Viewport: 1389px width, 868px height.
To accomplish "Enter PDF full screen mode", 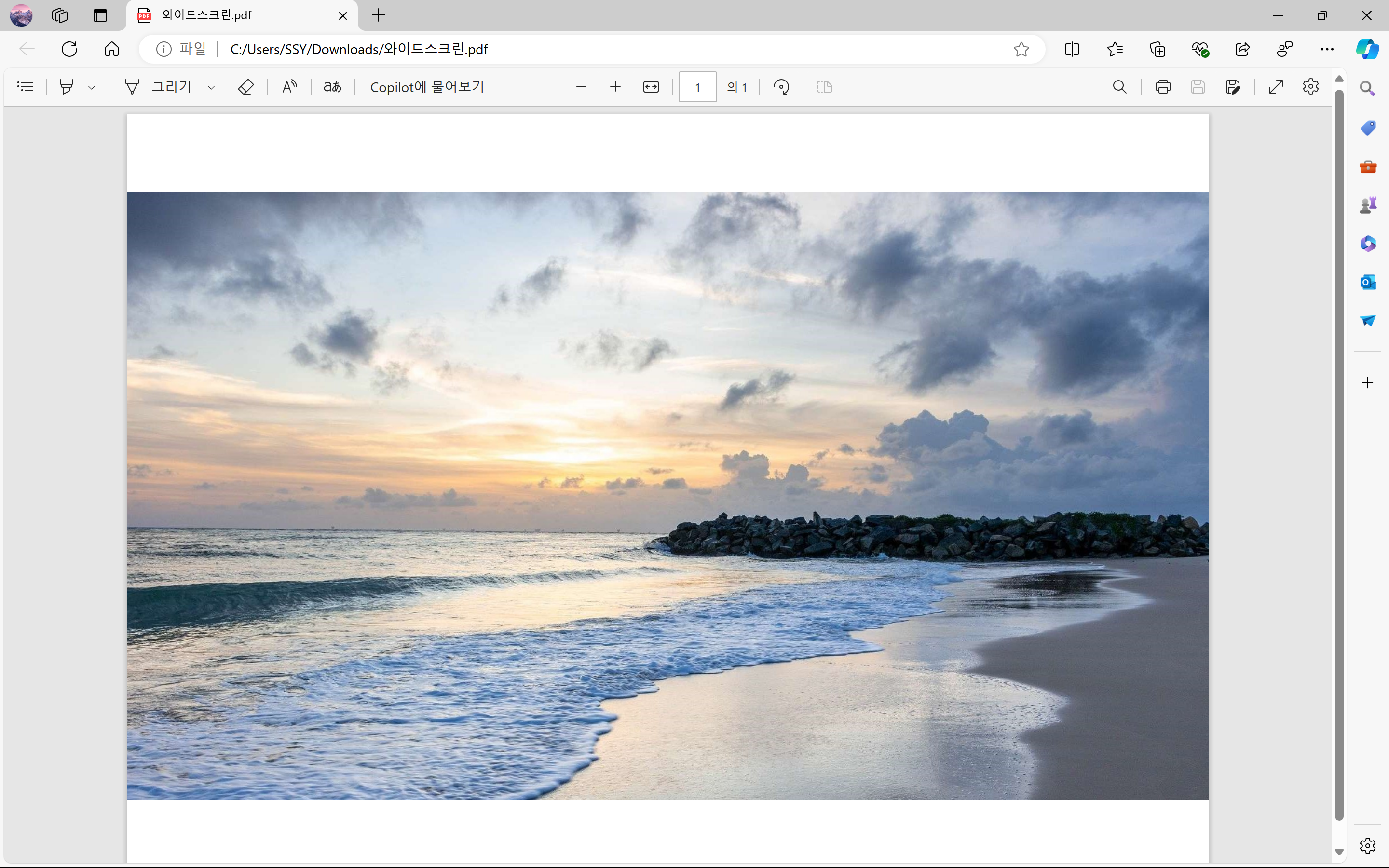I will tap(1276, 87).
